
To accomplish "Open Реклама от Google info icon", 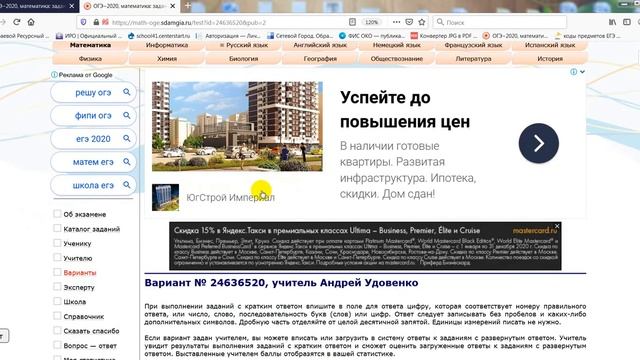I will click(x=54, y=75).
